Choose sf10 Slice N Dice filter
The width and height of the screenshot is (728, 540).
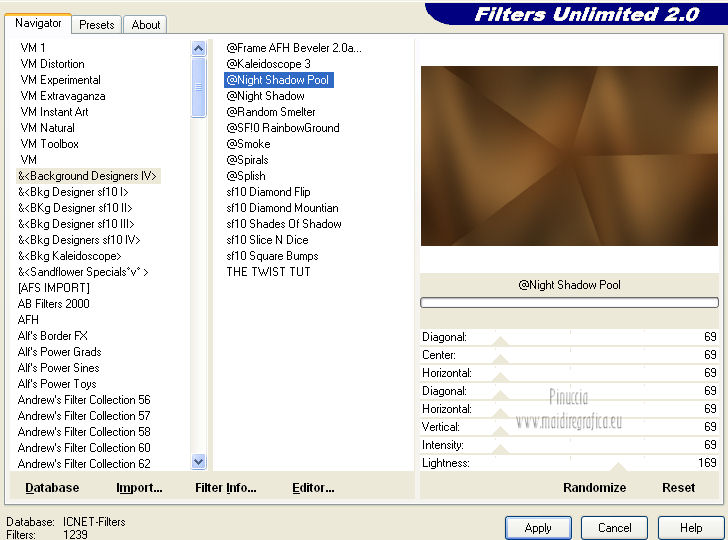[267, 240]
